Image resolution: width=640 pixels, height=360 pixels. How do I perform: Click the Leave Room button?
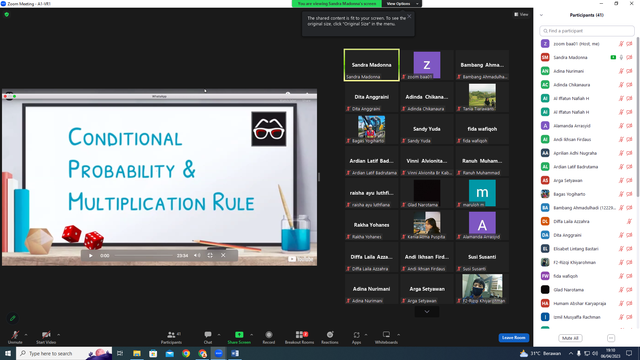pyautogui.click(x=513, y=338)
